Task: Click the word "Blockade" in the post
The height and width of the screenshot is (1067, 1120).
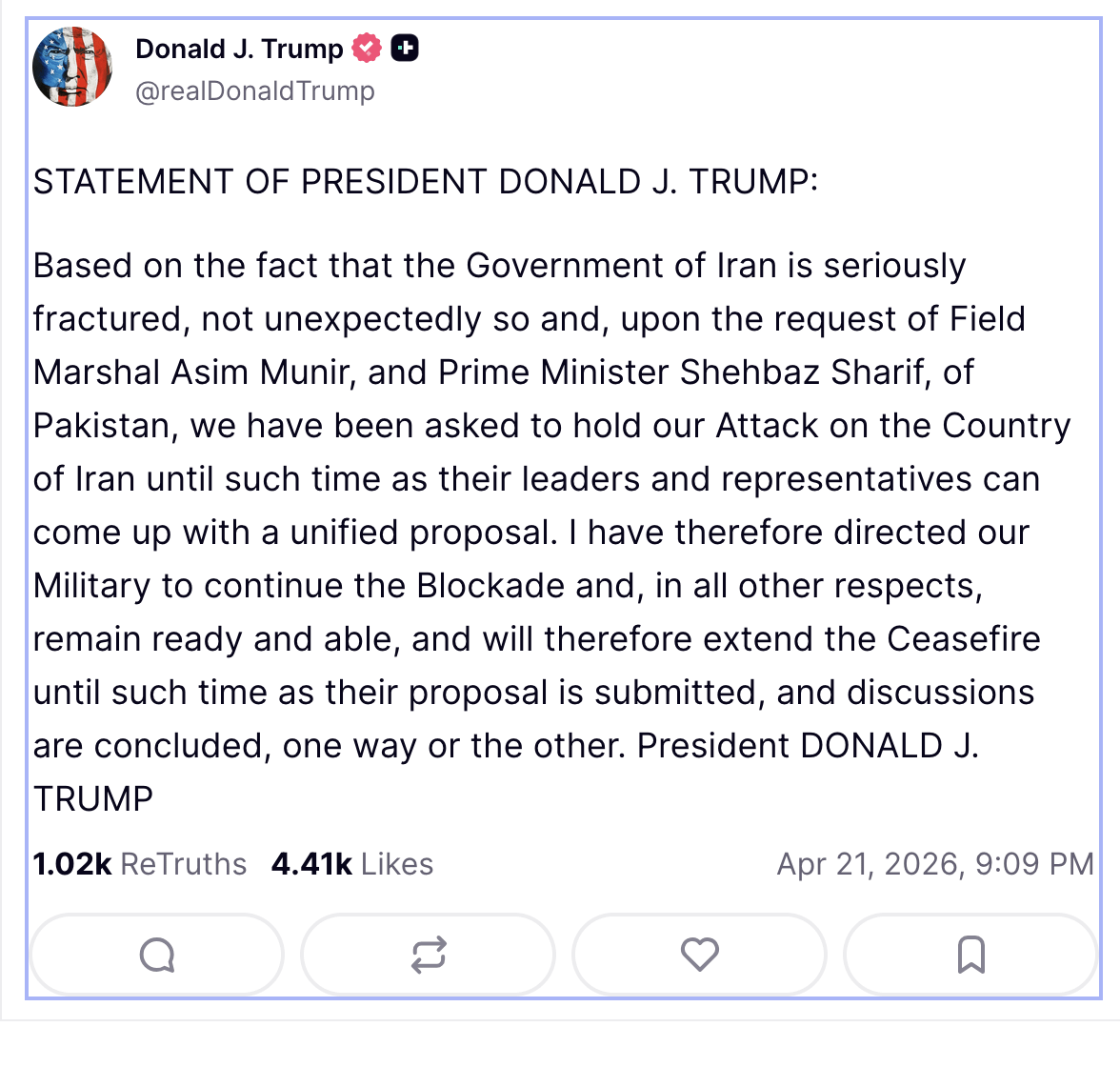Action: pos(490,586)
